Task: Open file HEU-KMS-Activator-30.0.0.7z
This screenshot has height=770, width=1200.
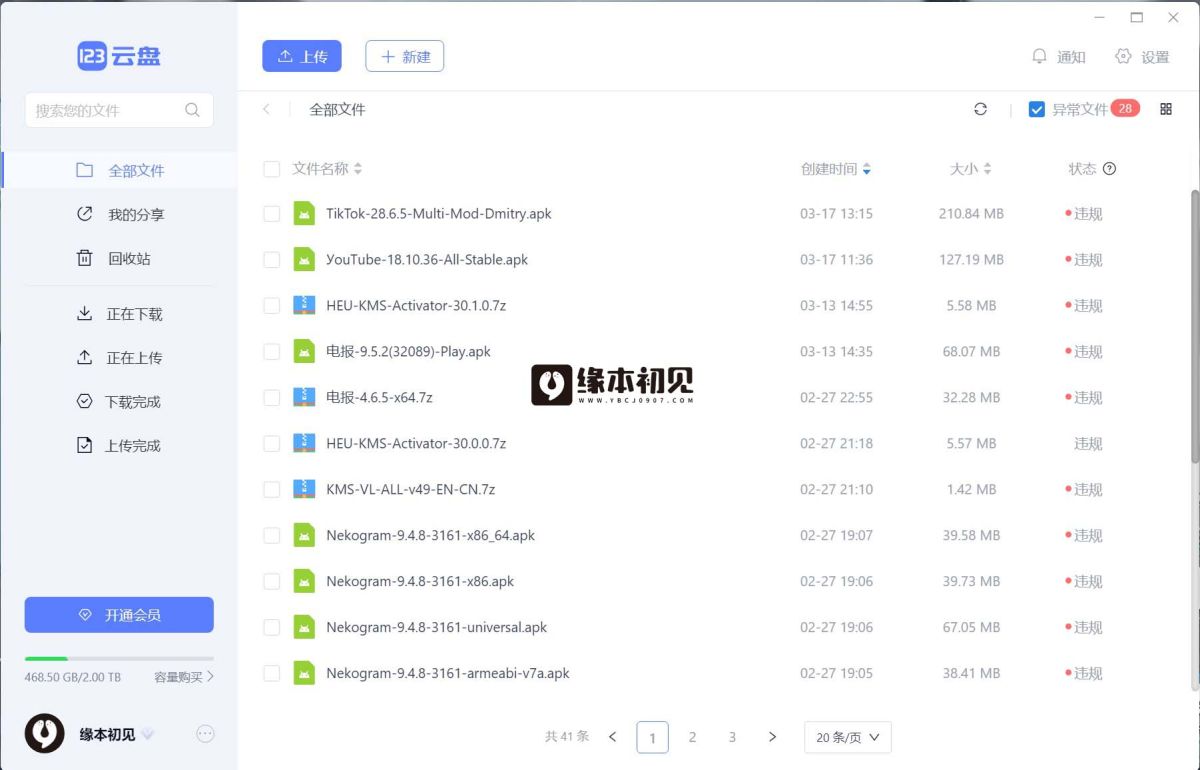Action: [x=416, y=443]
